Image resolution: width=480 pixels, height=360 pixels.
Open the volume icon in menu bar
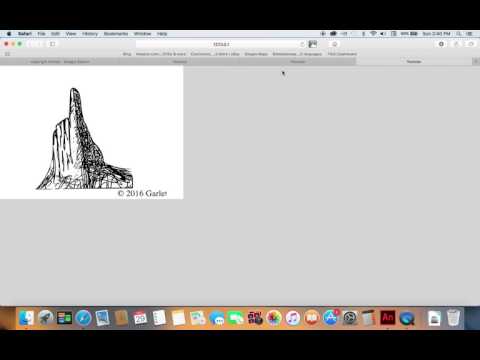coord(383,34)
